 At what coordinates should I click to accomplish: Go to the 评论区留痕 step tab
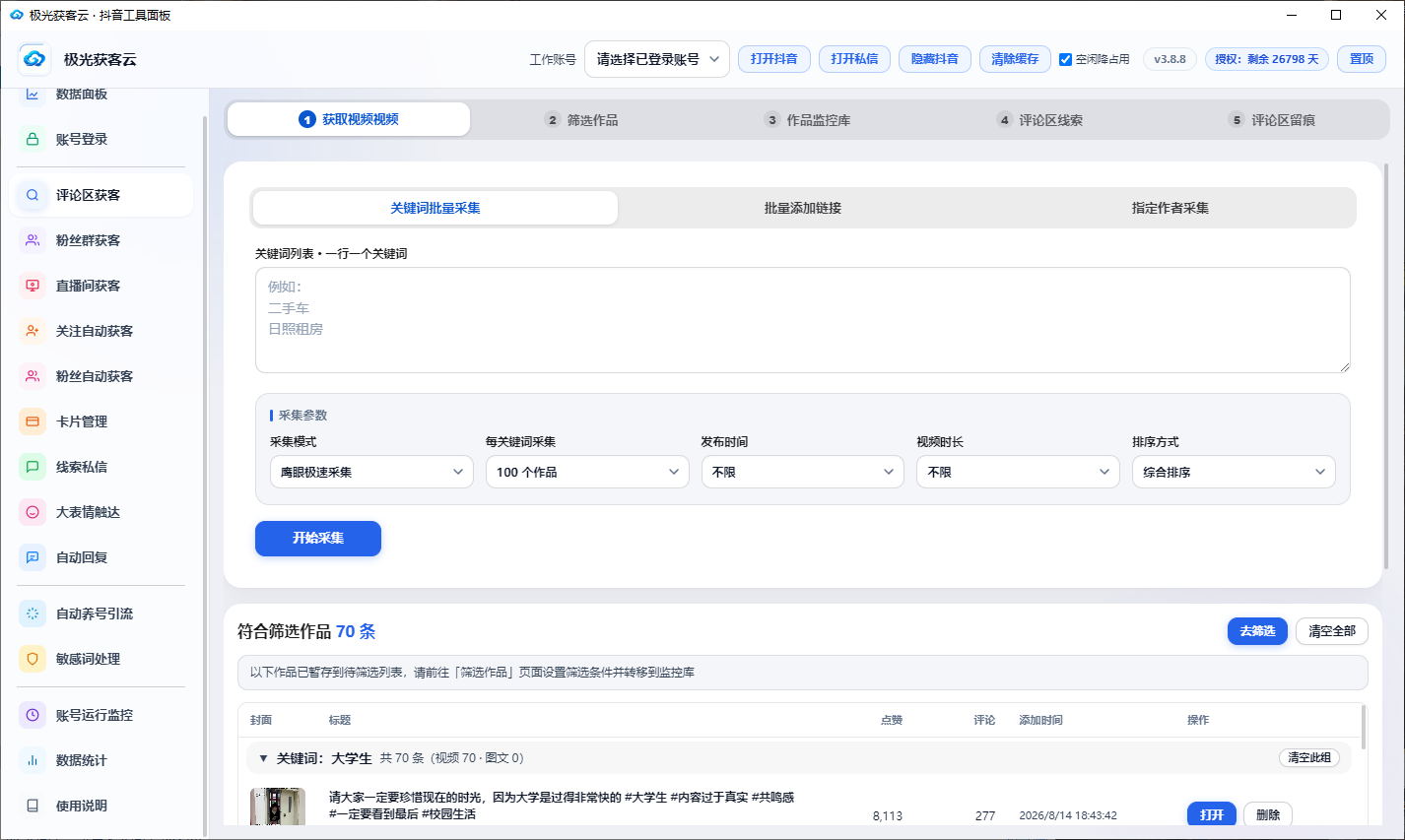click(x=1271, y=120)
